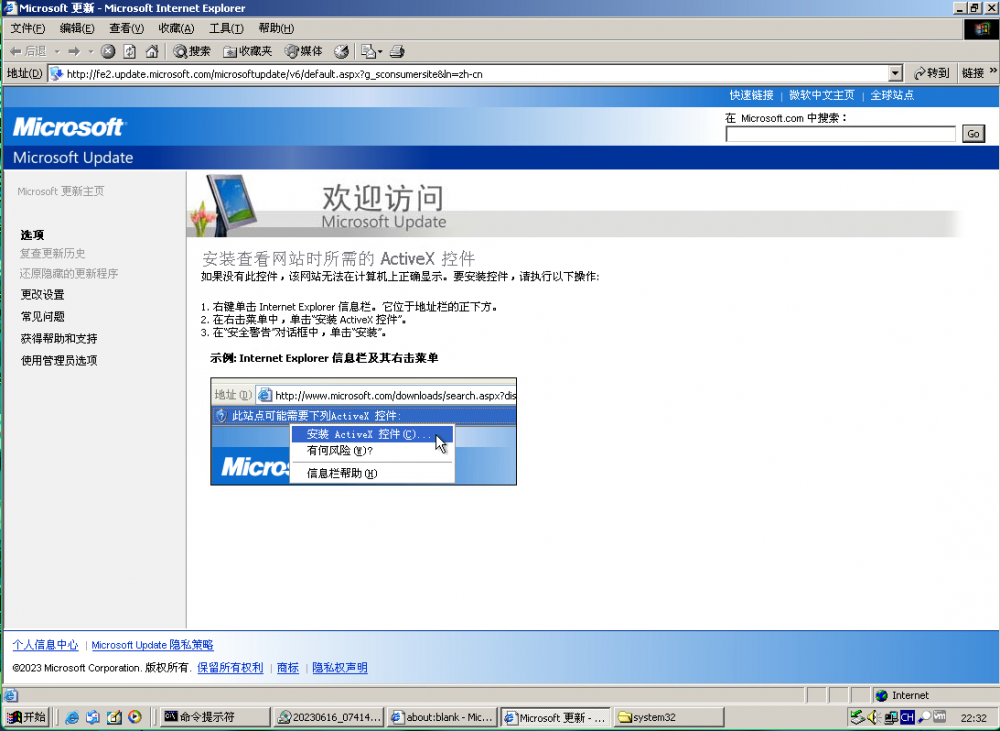This screenshot has height=731, width=1000.
Task: Click the 隐私权声明 footer link
Action: [340, 668]
